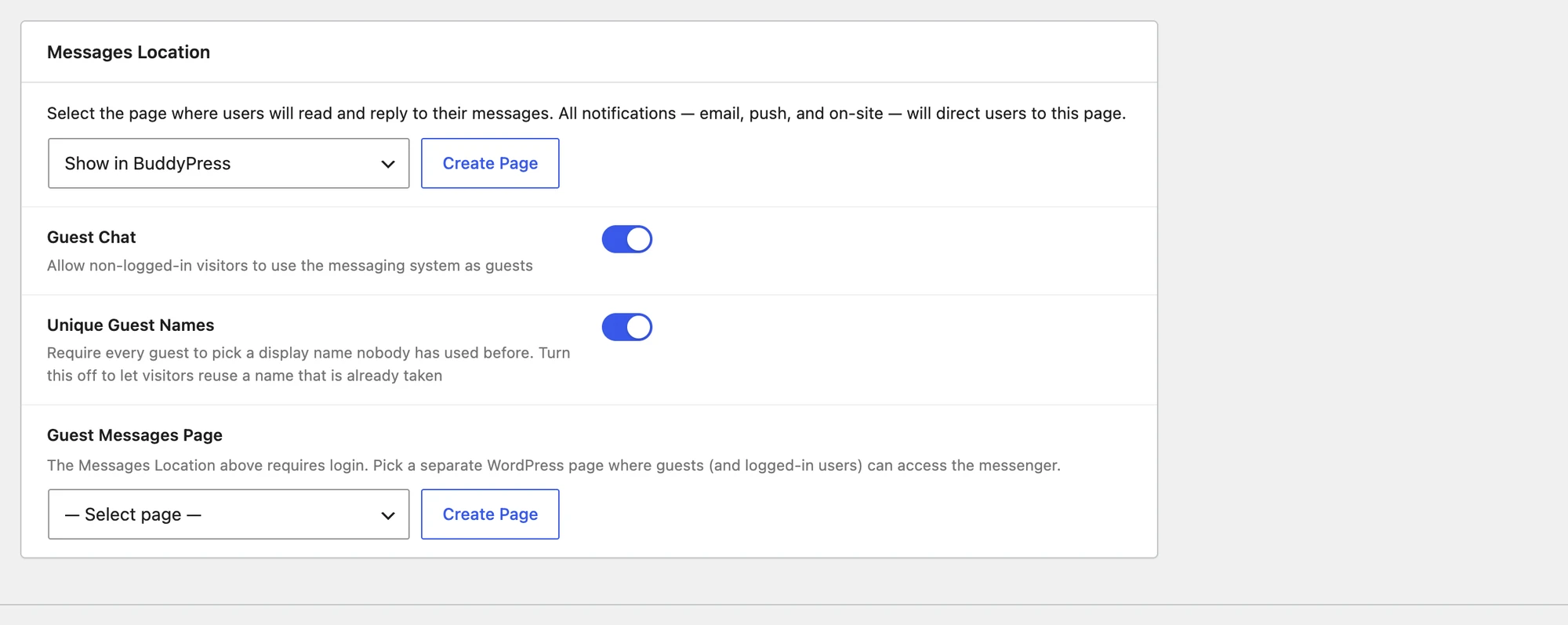Open the Show in BuddyPress dropdown

pyautogui.click(x=229, y=163)
